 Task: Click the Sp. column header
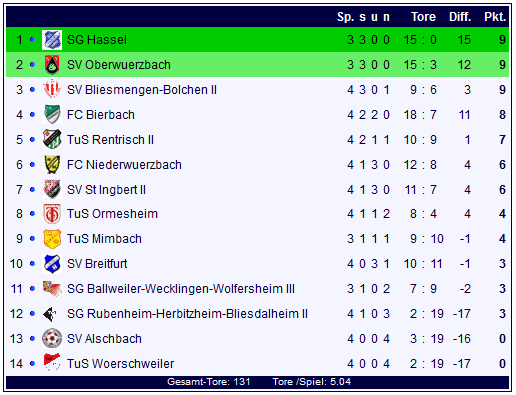click(345, 17)
